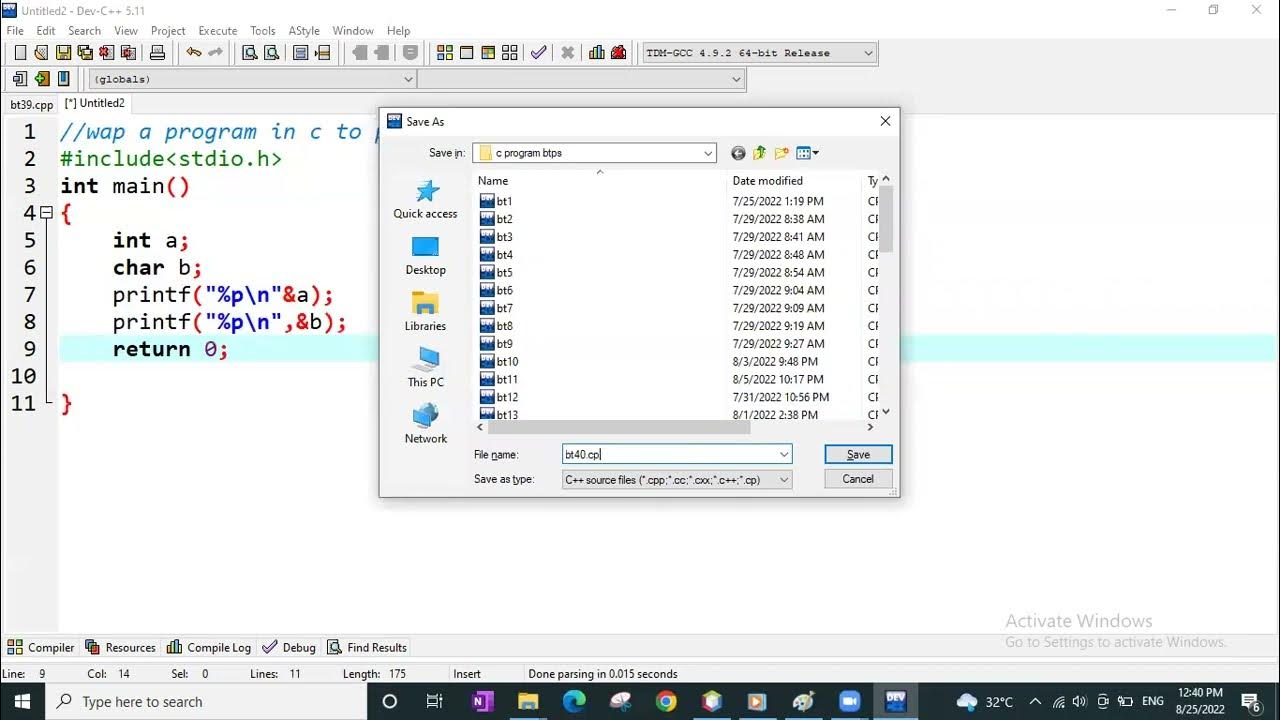Expand the 'Save in' folder dropdown
The height and width of the screenshot is (720, 1280).
coord(708,153)
